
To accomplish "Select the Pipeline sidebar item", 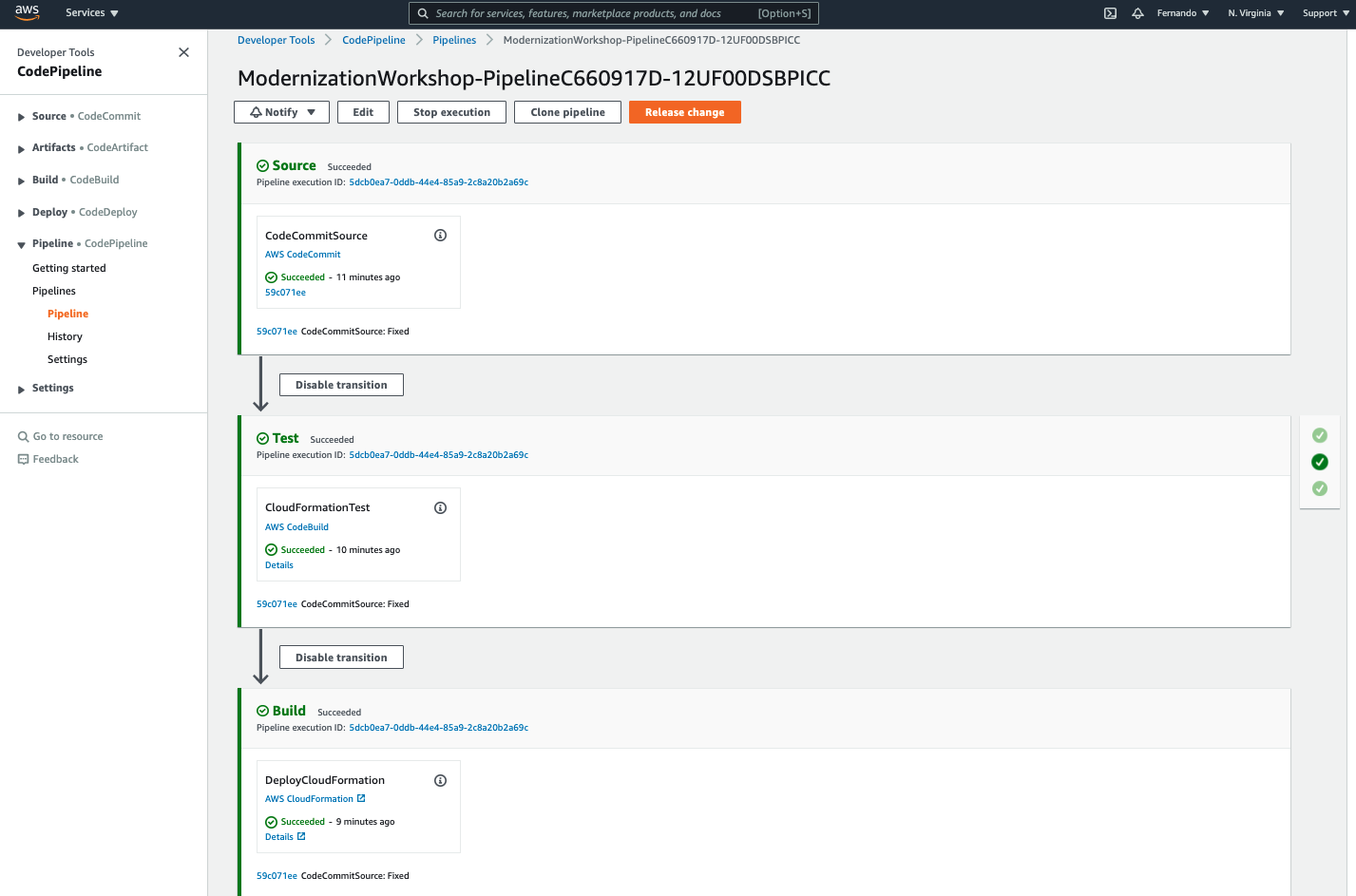I will 67,314.
